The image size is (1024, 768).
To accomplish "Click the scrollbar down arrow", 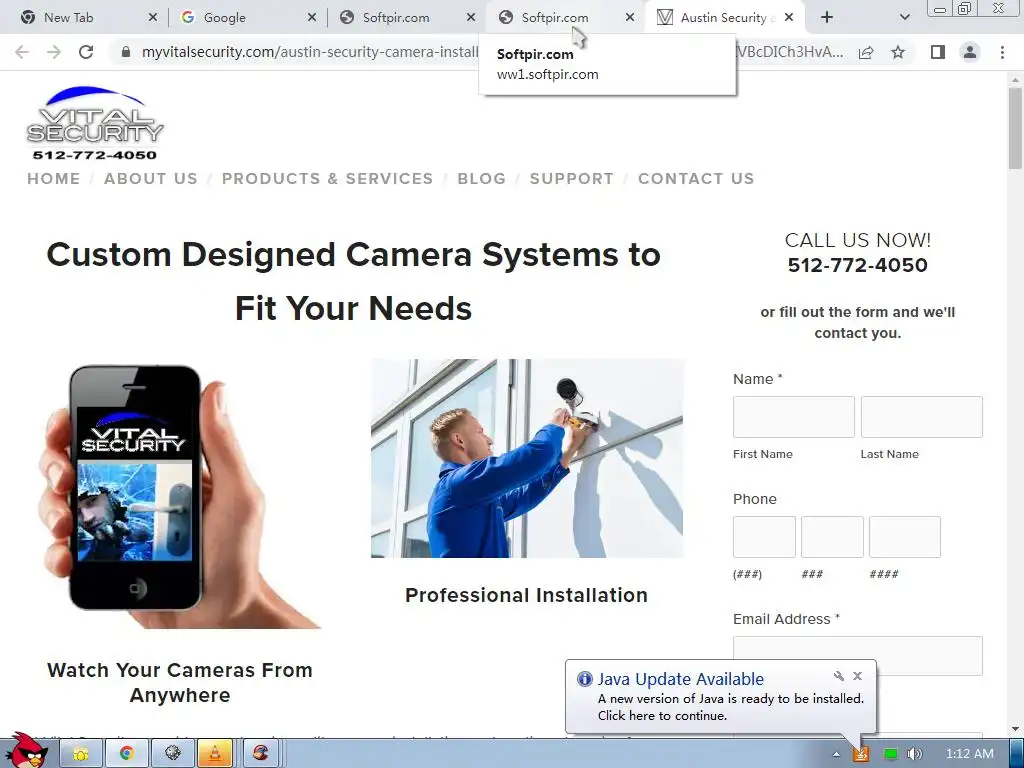I will (1015, 728).
